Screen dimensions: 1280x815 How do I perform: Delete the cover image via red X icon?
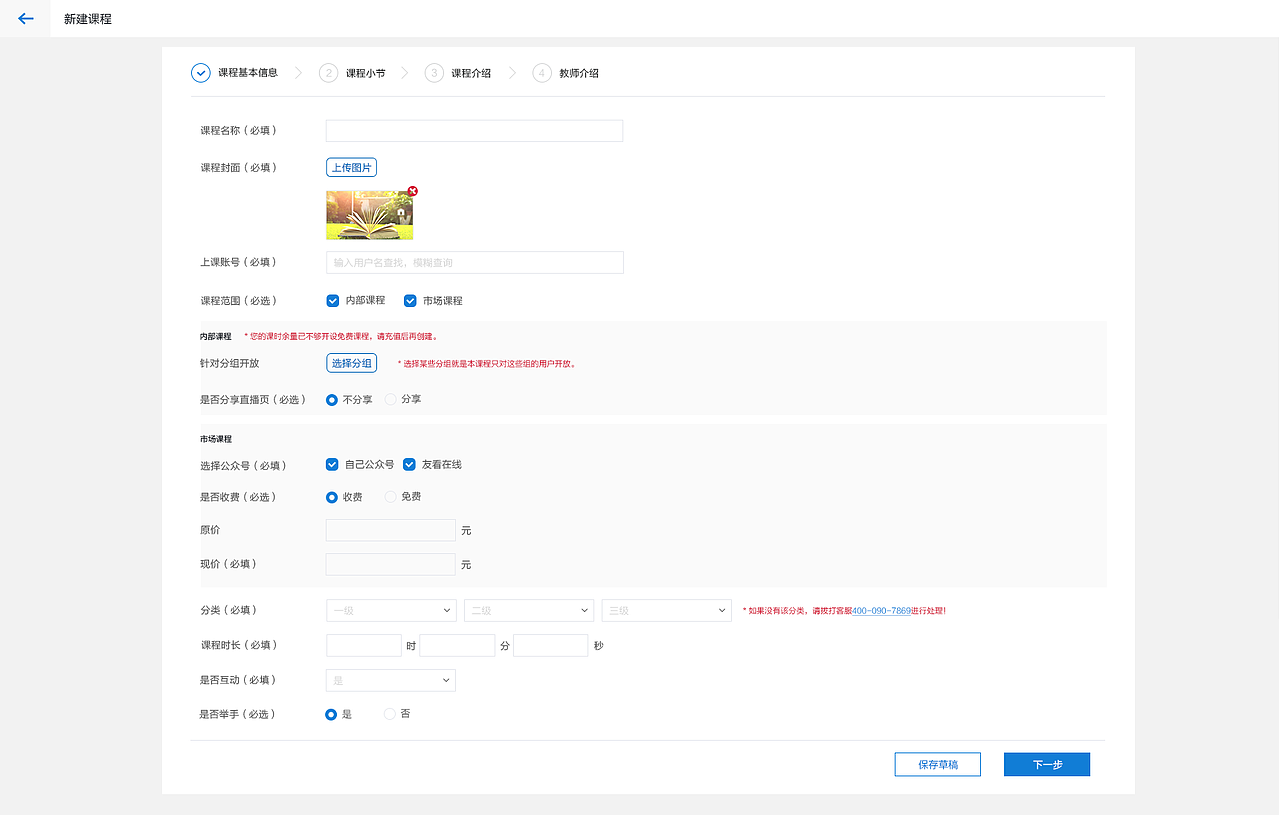(412, 191)
